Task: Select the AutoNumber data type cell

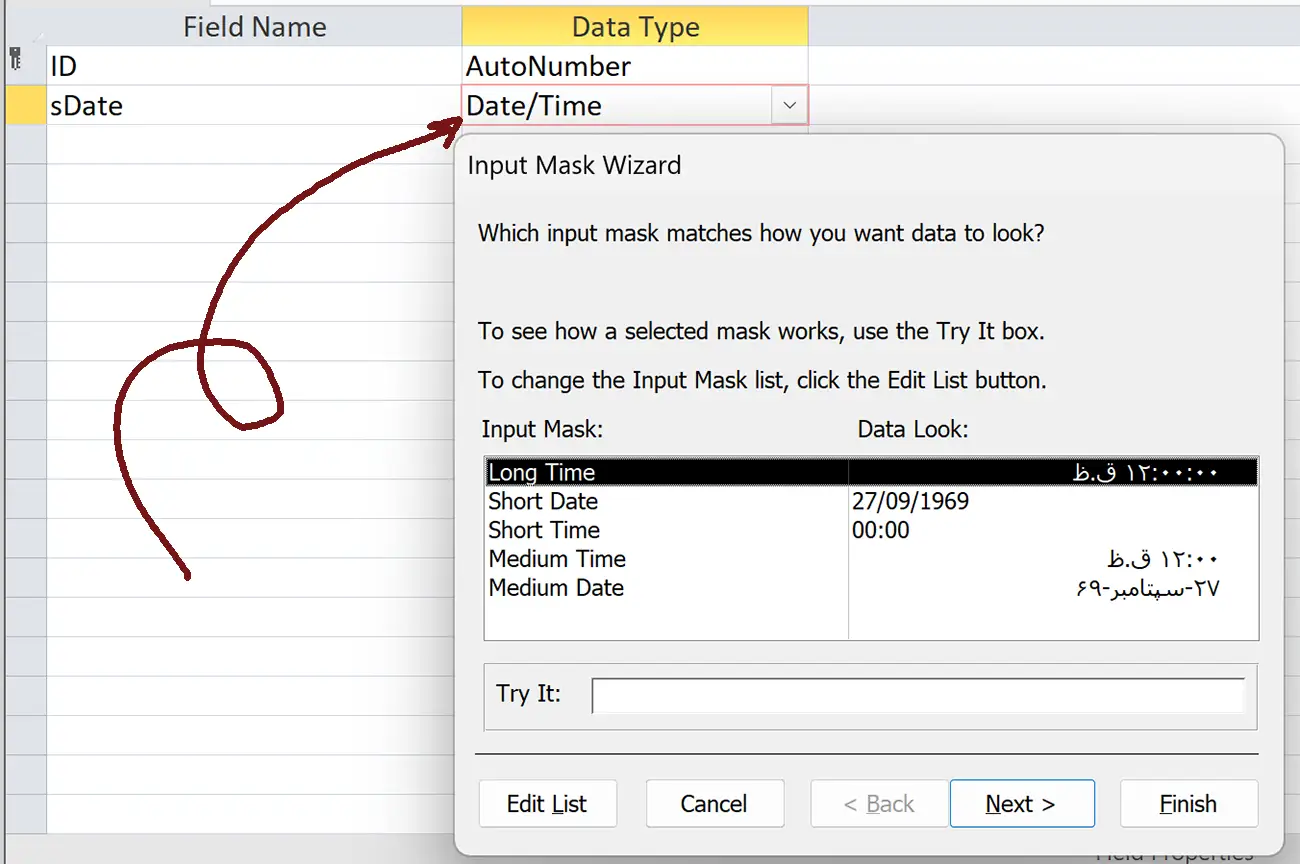Action: (635, 67)
